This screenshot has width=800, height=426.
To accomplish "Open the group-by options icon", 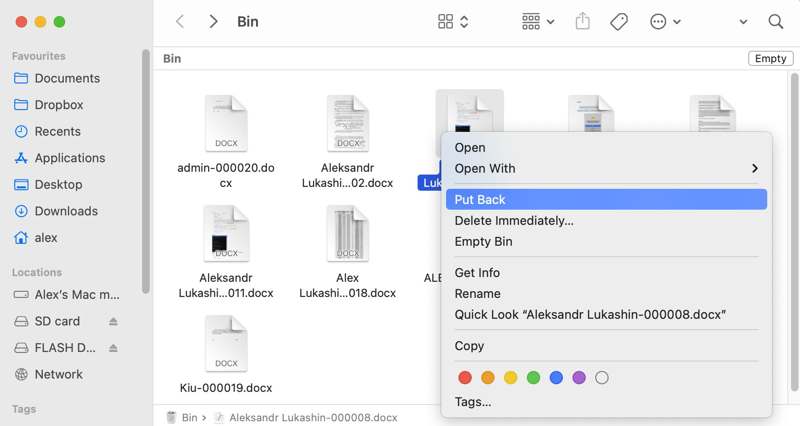I will click(531, 21).
